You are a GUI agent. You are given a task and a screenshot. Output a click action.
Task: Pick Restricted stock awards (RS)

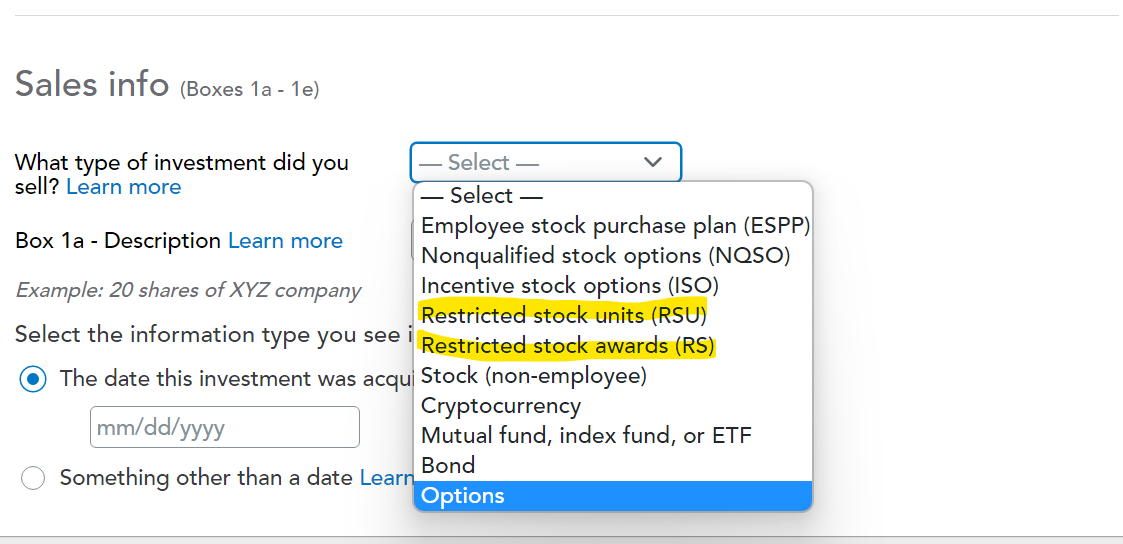coord(568,346)
